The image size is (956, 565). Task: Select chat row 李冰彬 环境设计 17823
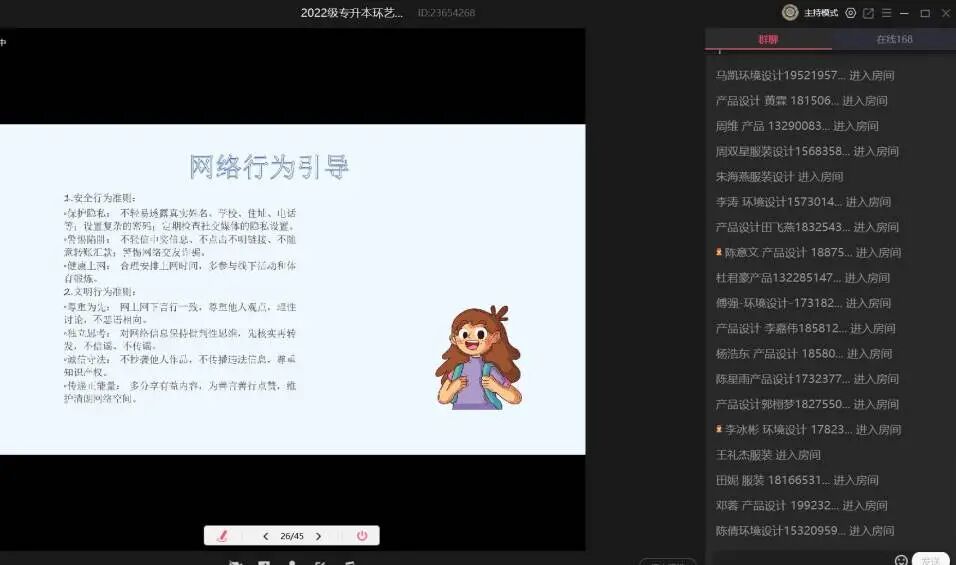click(808, 430)
